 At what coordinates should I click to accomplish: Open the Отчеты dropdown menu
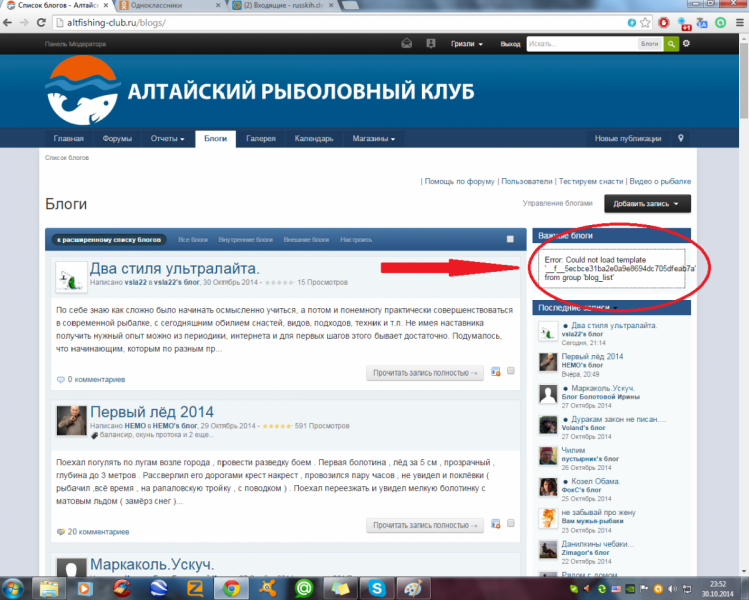(167, 139)
